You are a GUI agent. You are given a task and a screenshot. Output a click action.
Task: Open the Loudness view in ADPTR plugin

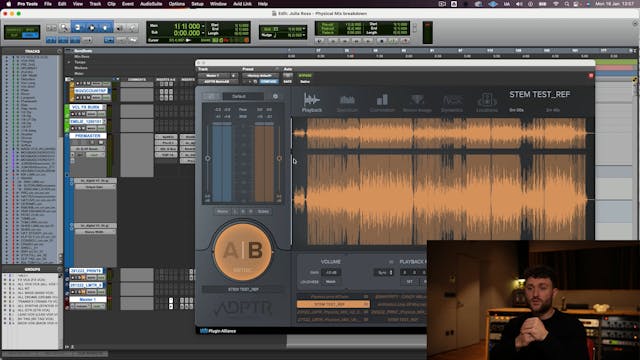pos(487,102)
